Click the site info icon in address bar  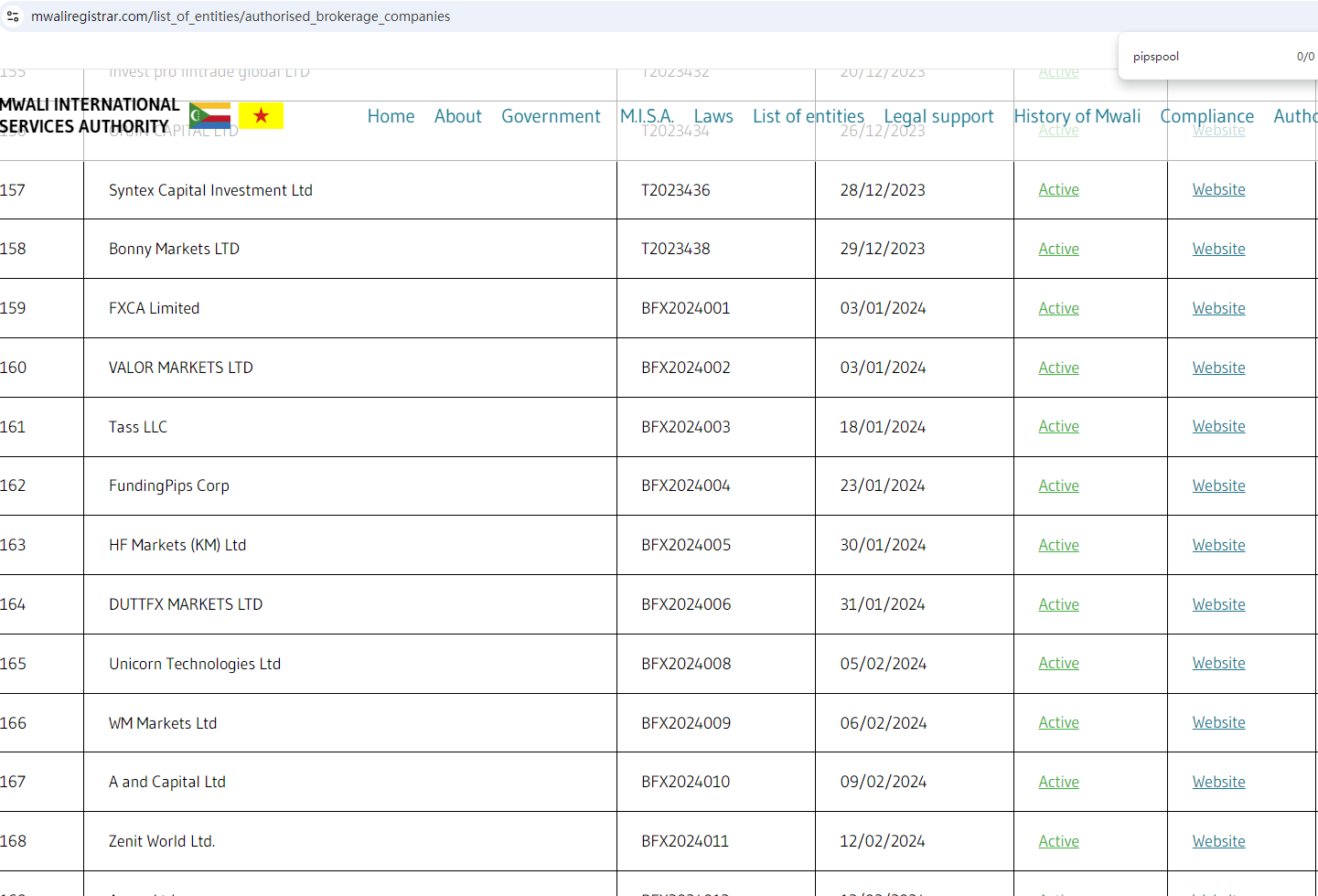13,16
